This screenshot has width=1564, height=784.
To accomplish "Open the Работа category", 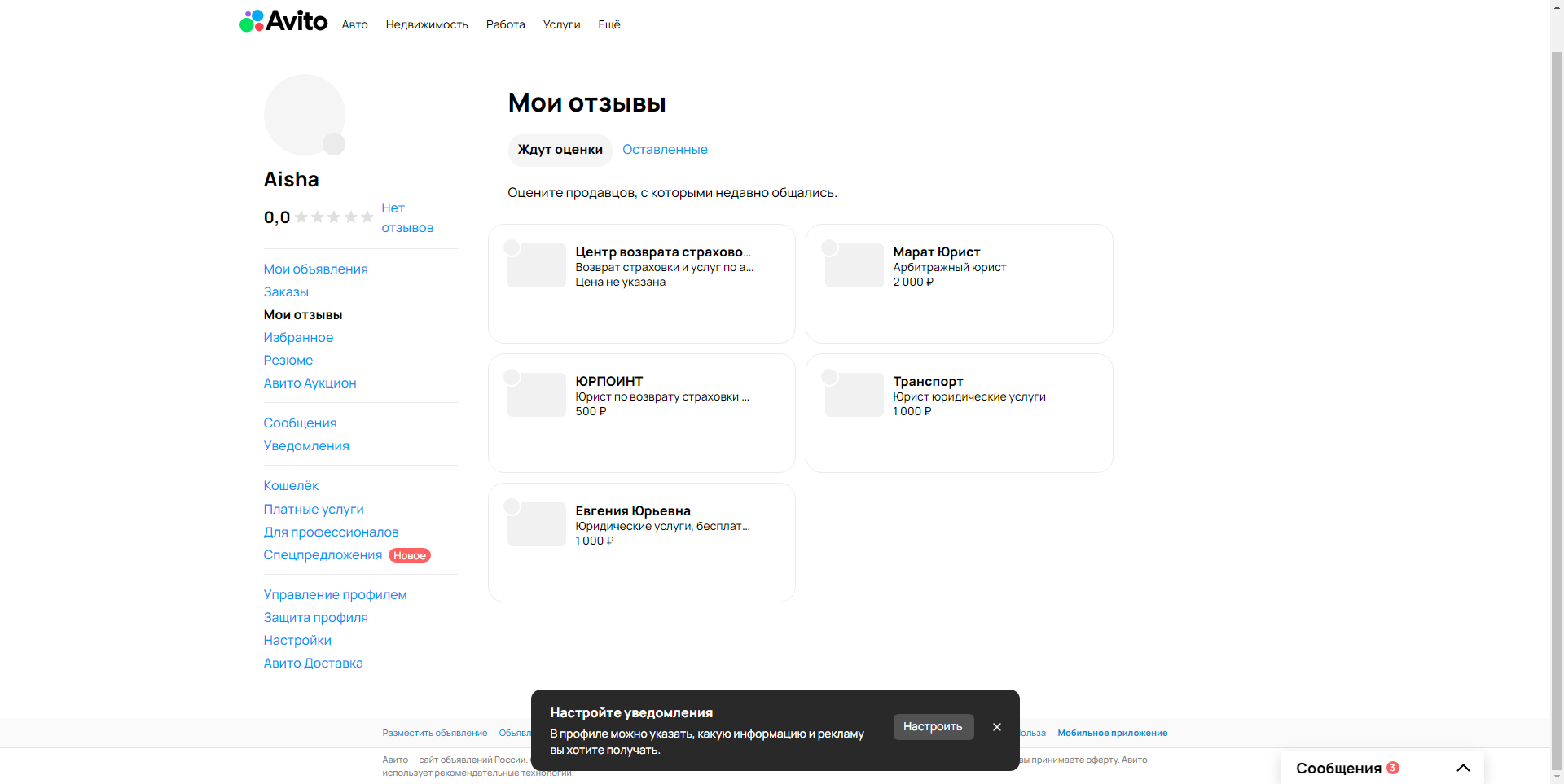I will click(x=505, y=24).
